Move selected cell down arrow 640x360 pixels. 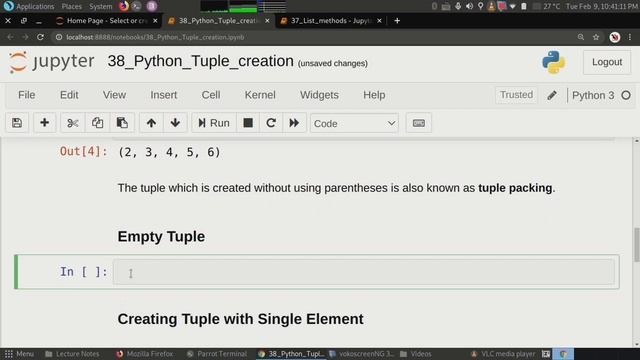pyautogui.click(x=175, y=123)
